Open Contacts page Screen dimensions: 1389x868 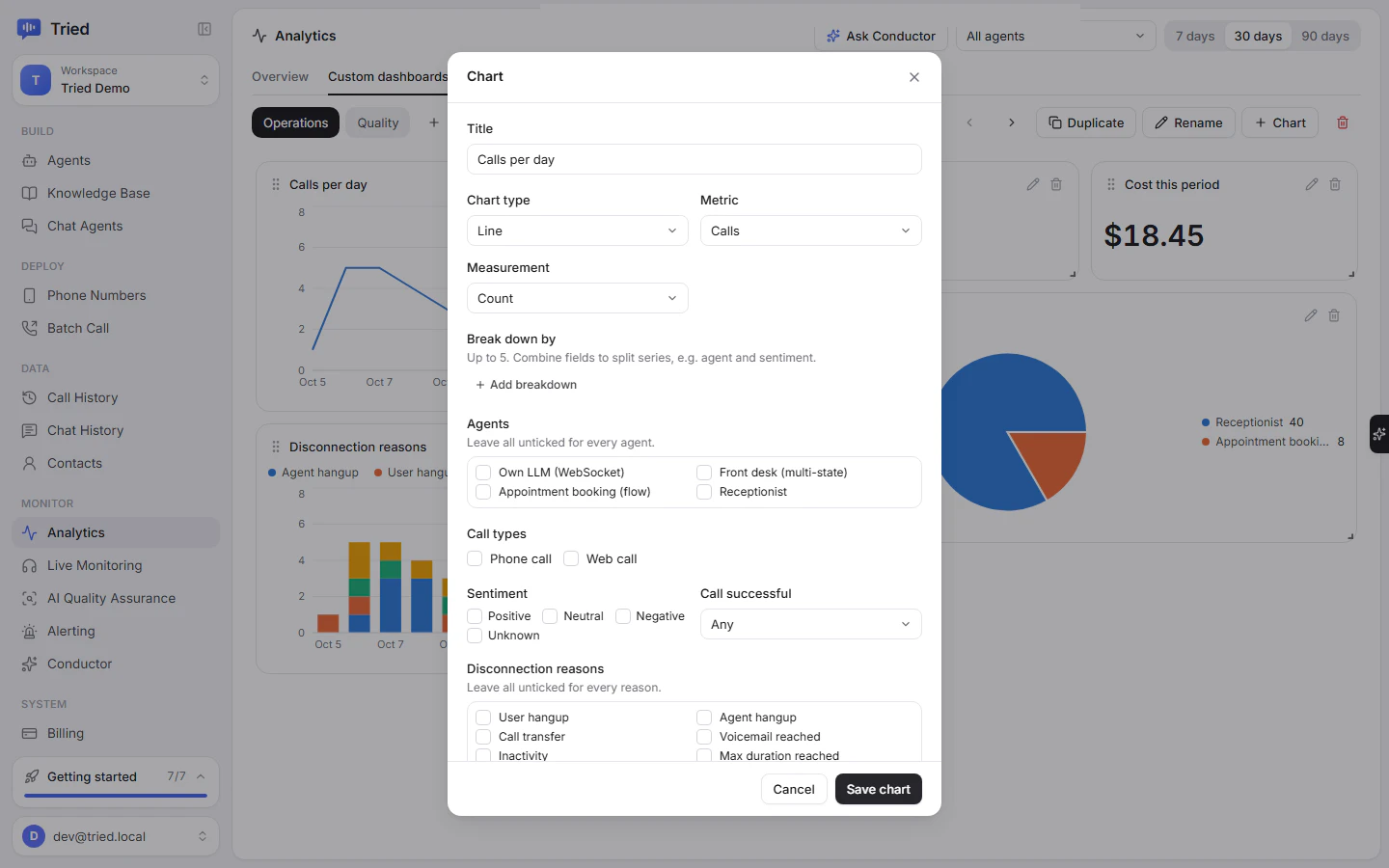coord(116,463)
